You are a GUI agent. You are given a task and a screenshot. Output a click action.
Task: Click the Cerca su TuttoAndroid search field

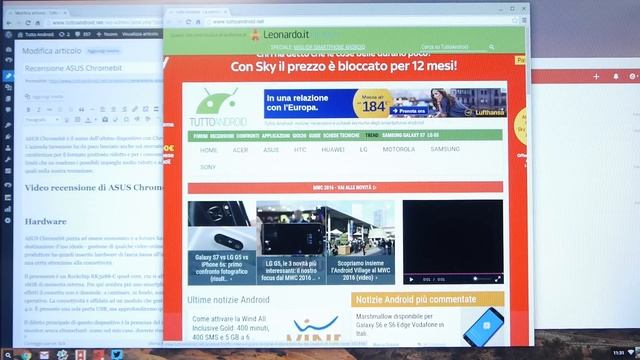tap(453, 47)
